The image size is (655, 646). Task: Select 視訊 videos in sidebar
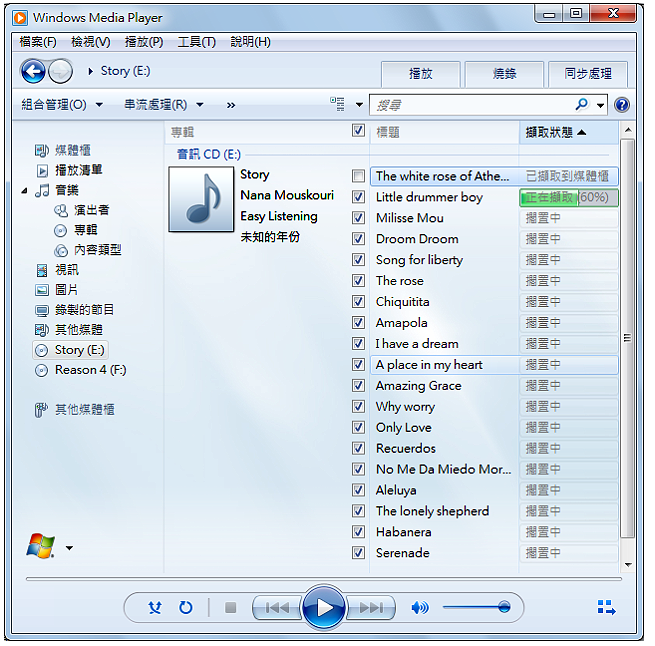coord(57,270)
